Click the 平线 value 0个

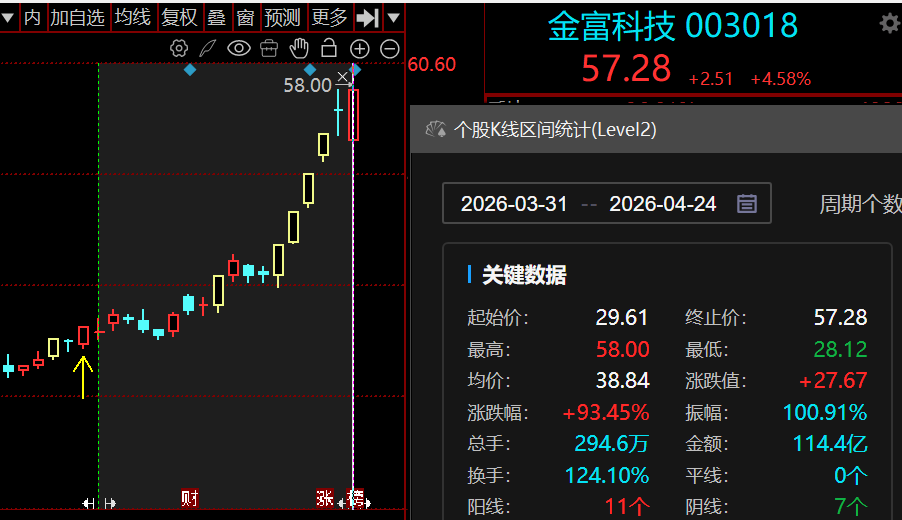coord(851,476)
